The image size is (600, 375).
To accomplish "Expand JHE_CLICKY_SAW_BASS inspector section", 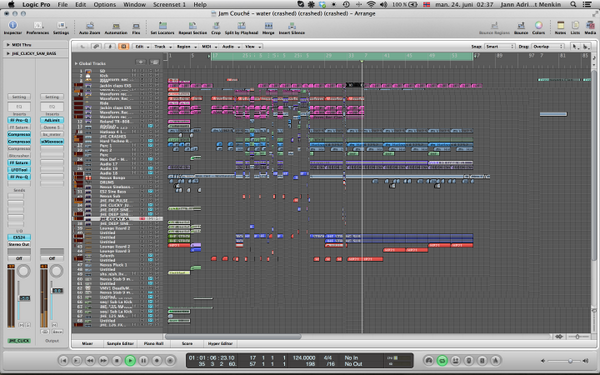I will tap(8, 54).
